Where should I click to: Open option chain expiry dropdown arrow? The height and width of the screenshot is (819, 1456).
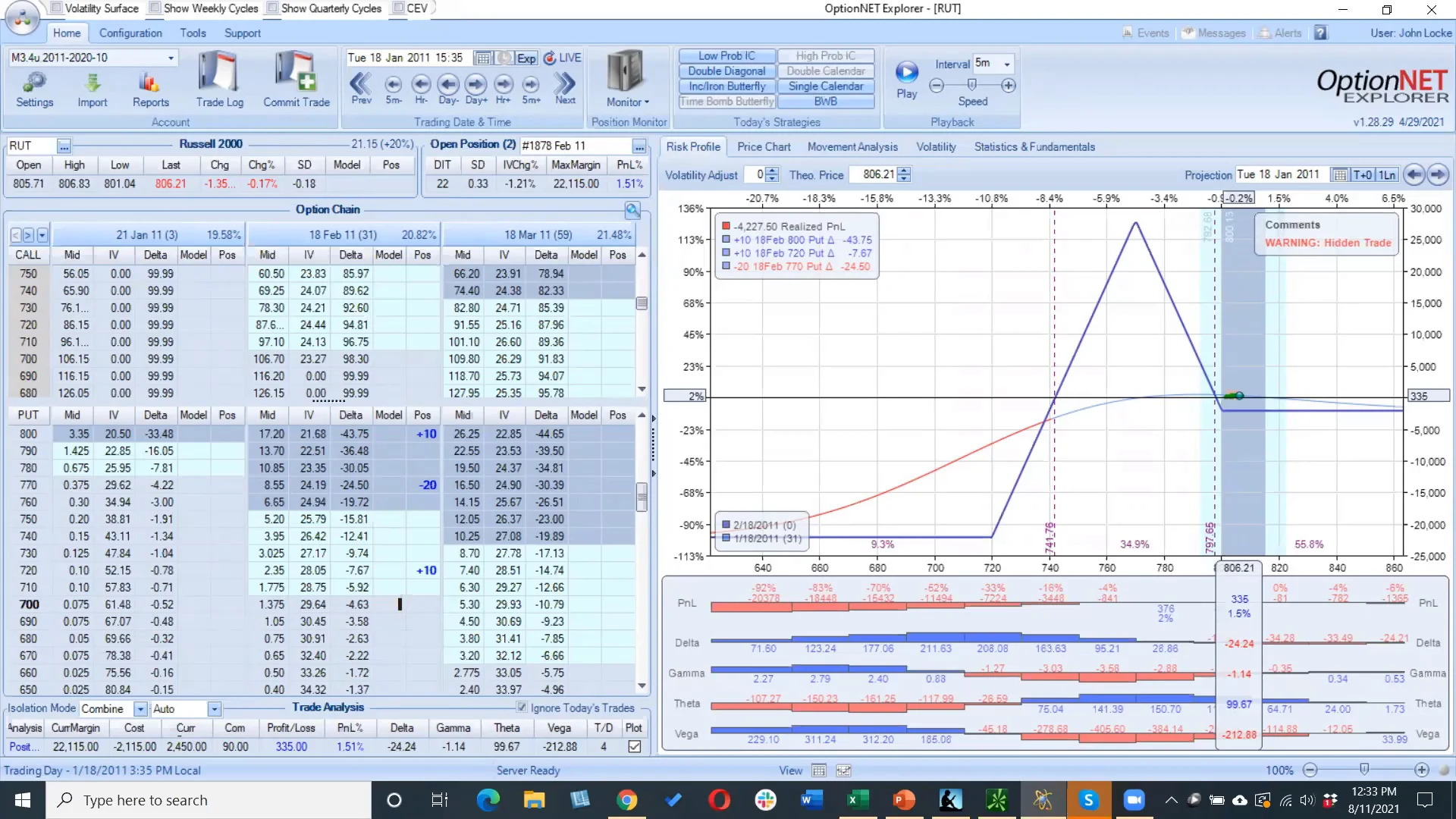(x=42, y=235)
